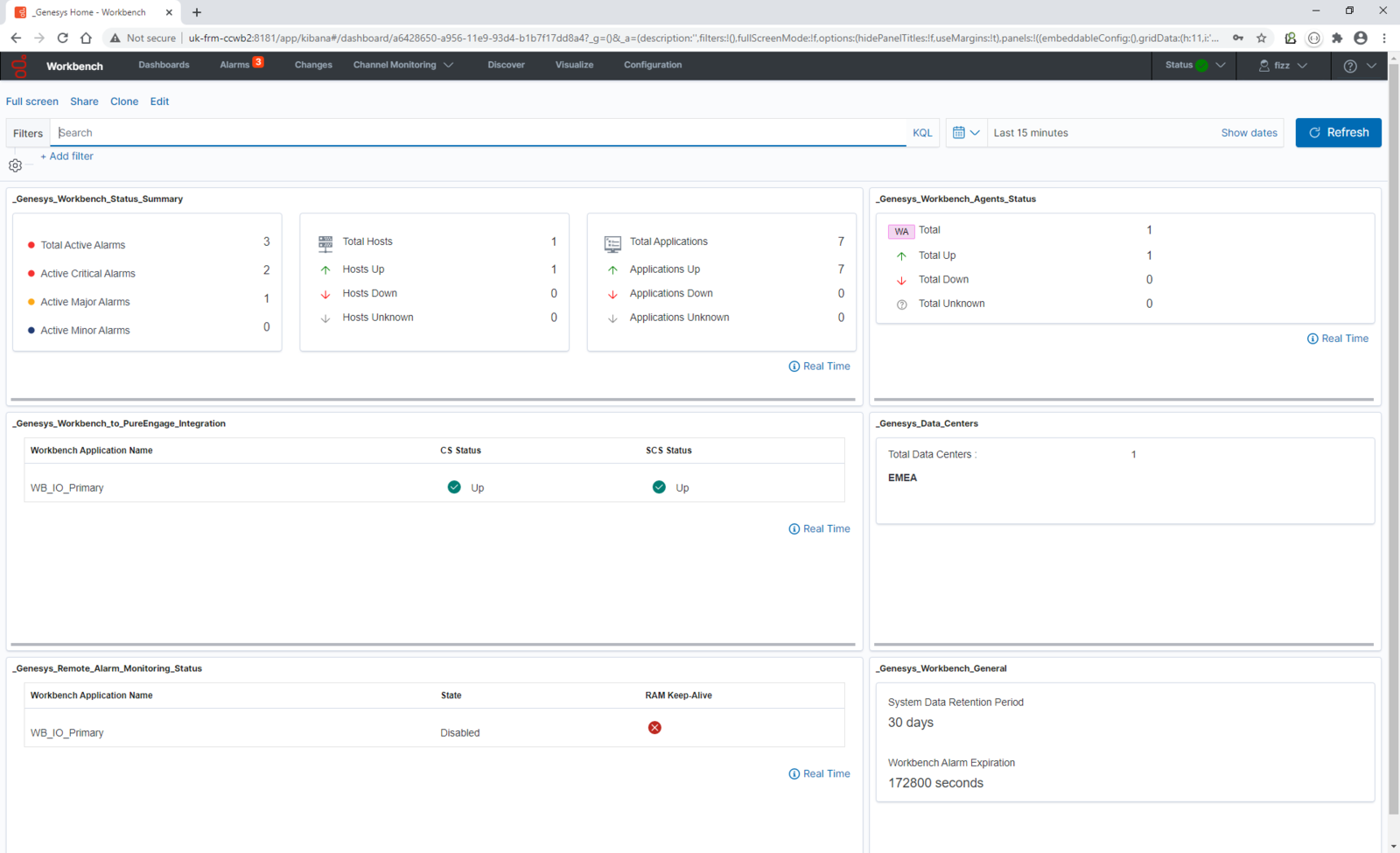
Task: Open the filter options gear icon
Action: [15, 165]
